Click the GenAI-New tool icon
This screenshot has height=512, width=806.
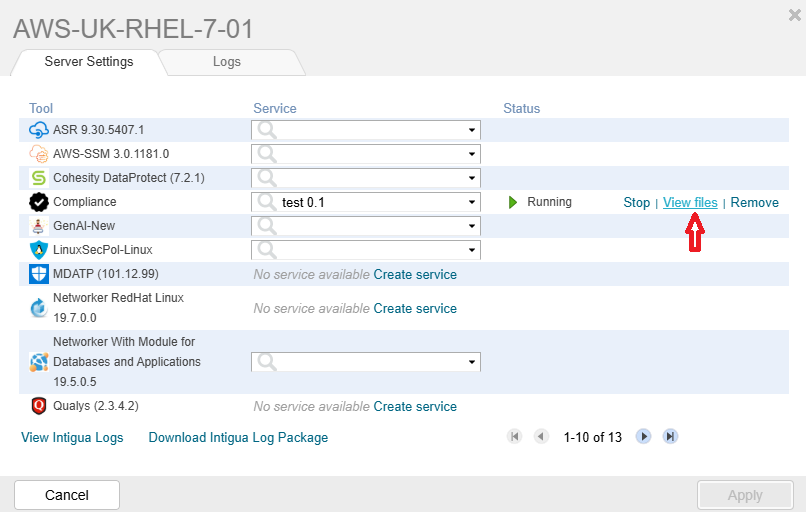click(x=38, y=226)
